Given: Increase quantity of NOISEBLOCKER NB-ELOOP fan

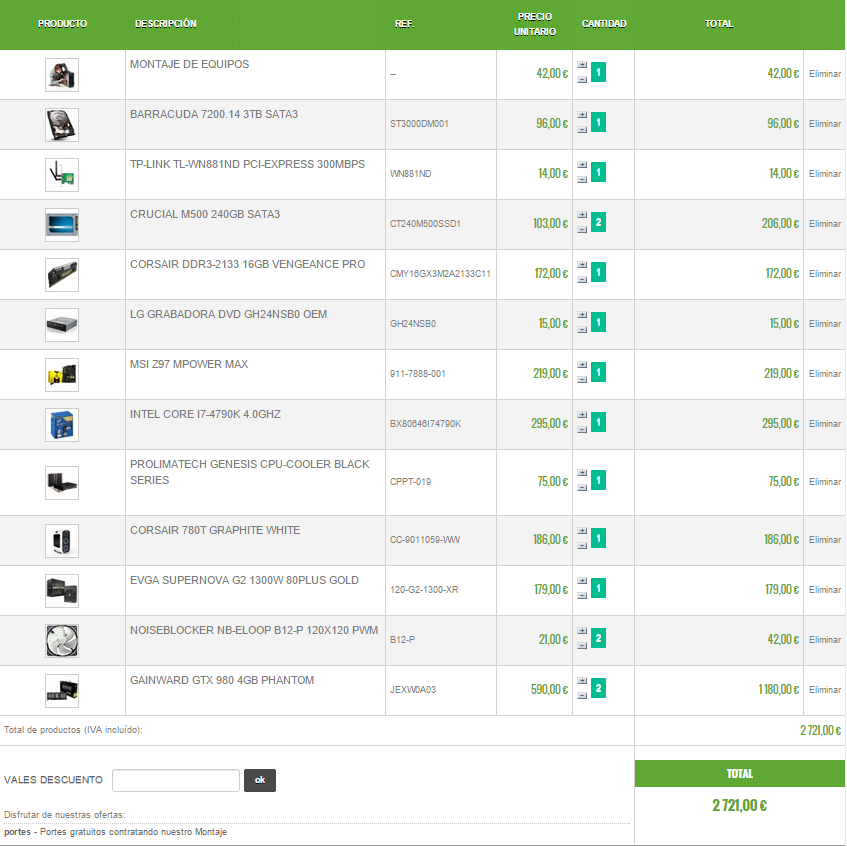Looking at the screenshot, I should click(x=582, y=631).
